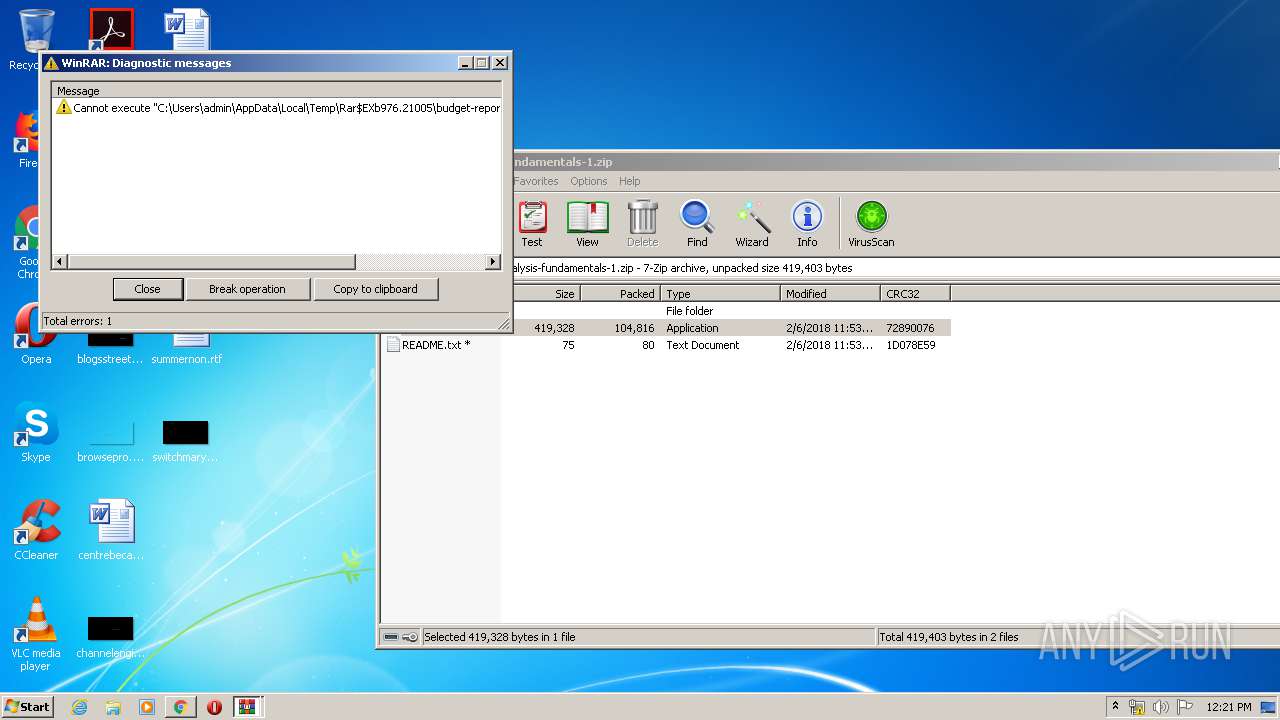The image size is (1280, 720).
Task: Click the right arrow of horizontal scrollbar
Action: (x=492, y=262)
